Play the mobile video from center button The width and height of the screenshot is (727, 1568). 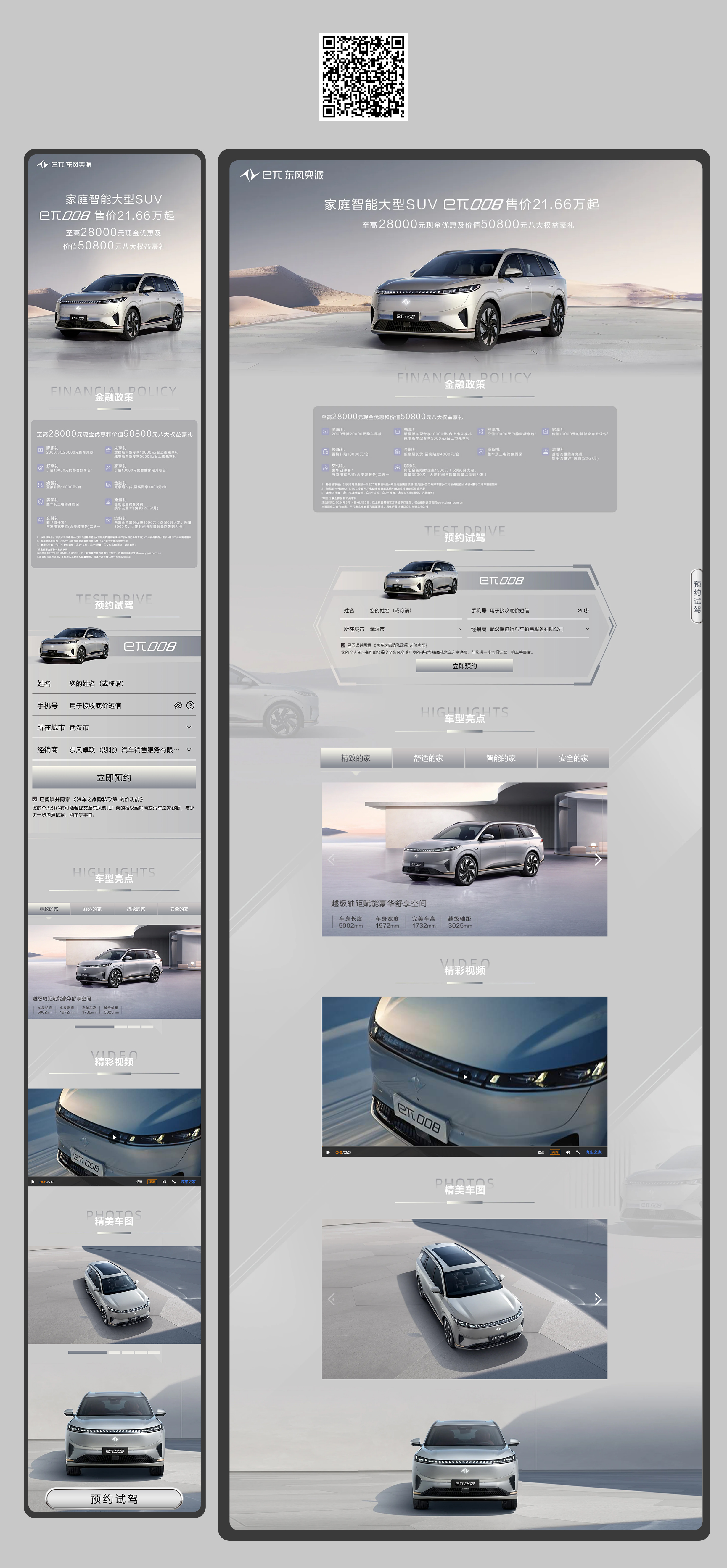[115, 1137]
